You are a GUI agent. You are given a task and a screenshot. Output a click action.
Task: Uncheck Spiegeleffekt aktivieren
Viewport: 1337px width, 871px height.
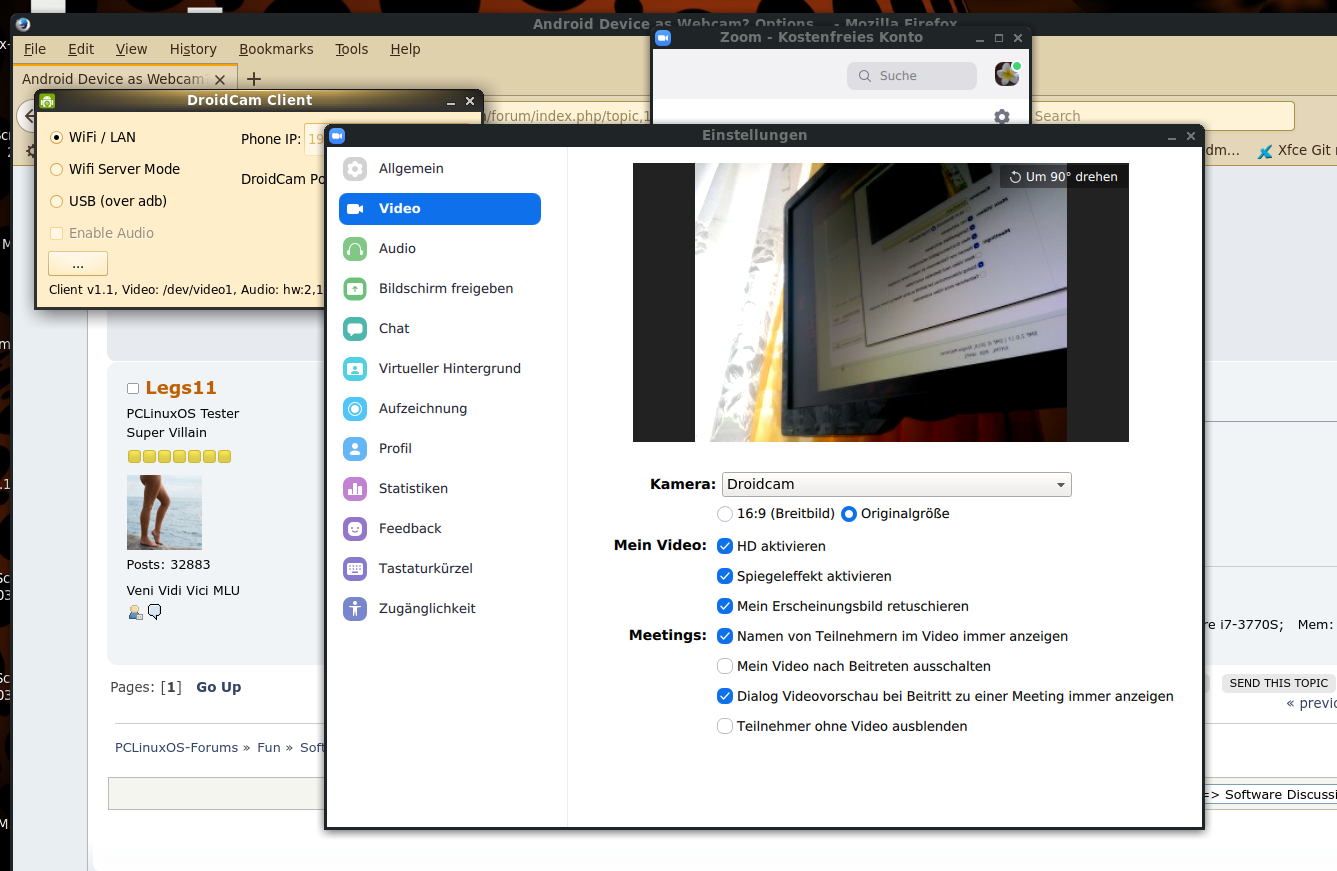pos(725,576)
